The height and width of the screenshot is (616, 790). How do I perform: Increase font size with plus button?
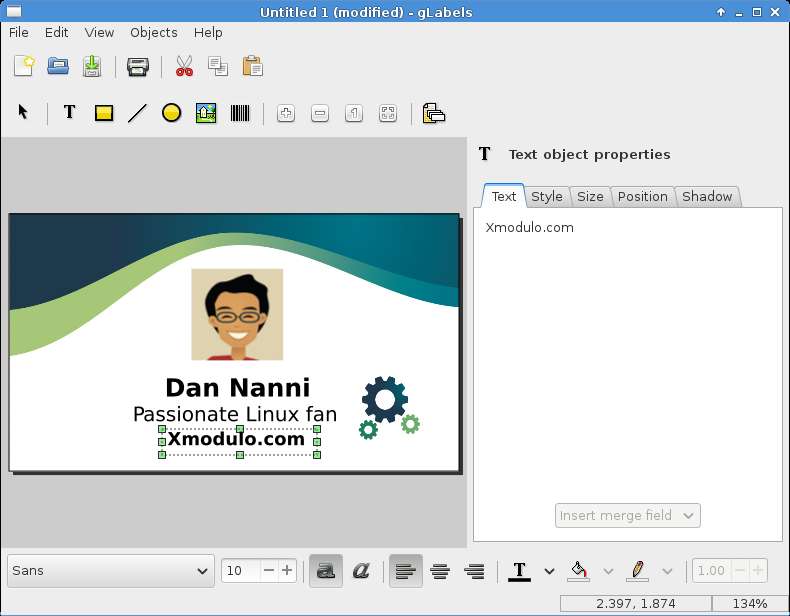pyautogui.click(x=288, y=571)
